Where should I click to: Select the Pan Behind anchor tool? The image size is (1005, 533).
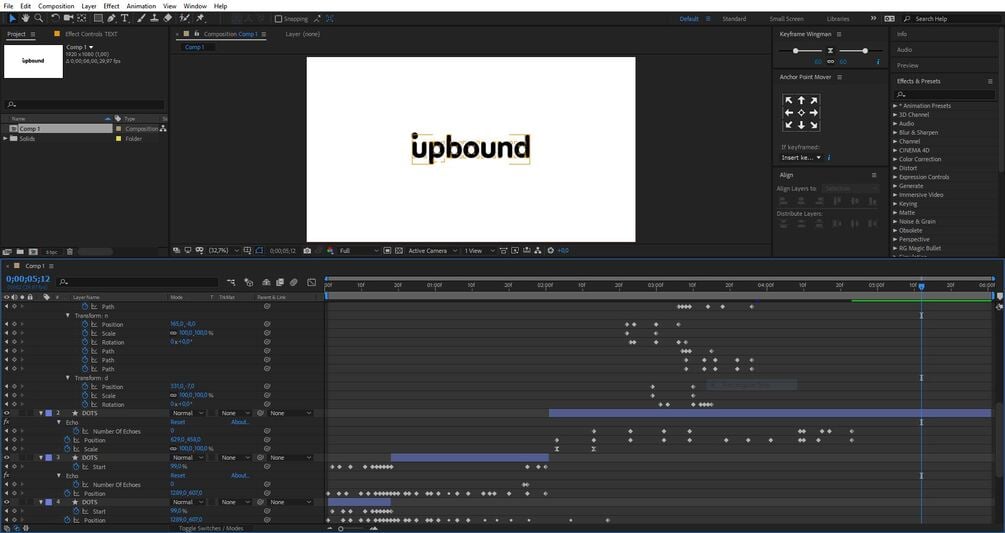click(81, 19)
